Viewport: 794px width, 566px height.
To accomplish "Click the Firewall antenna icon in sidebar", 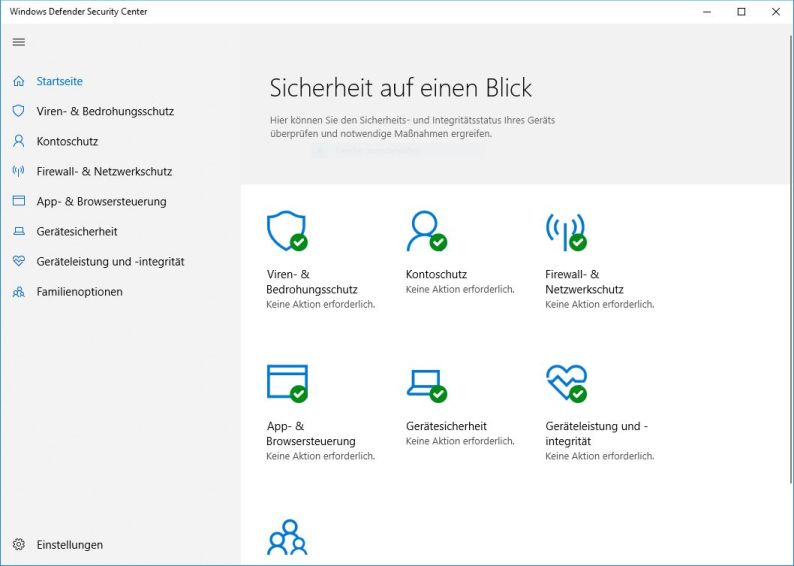I will [19, 171].
